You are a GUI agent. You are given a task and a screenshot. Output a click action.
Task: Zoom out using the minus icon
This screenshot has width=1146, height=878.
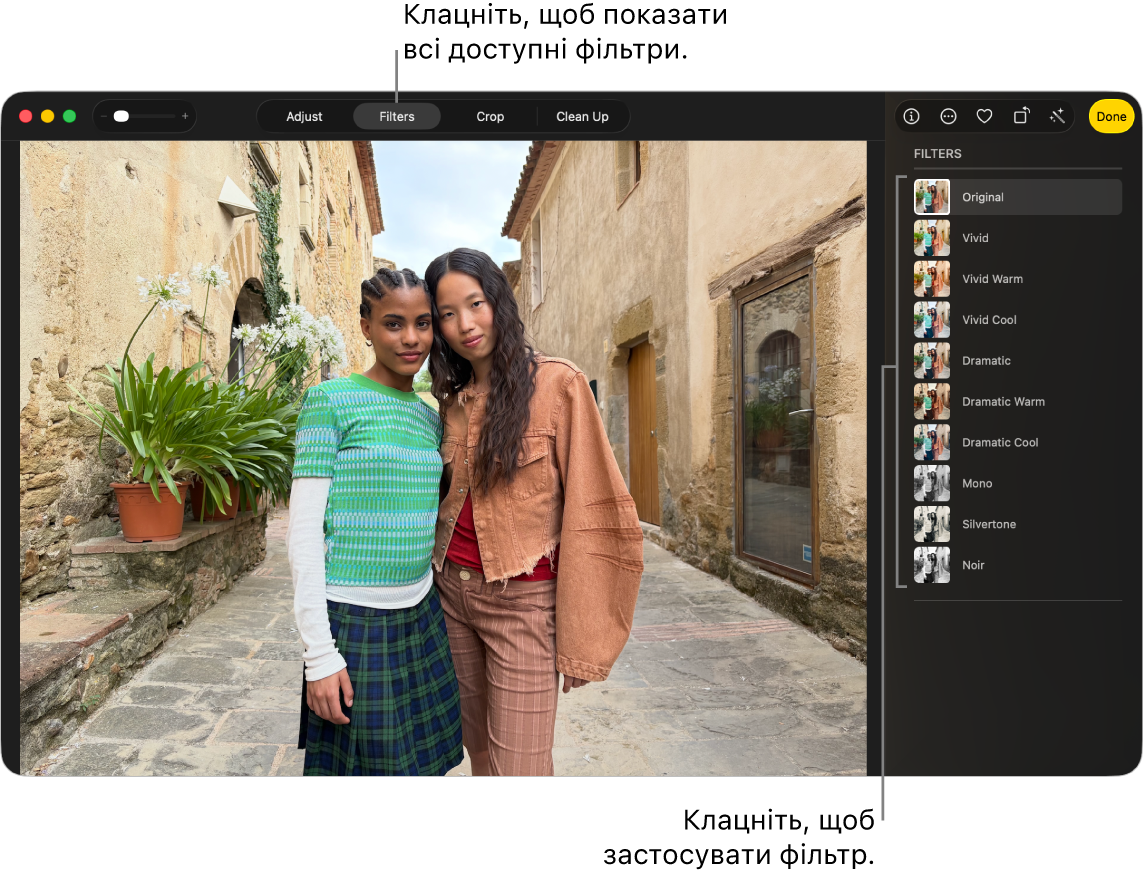[x=104, y=117]
